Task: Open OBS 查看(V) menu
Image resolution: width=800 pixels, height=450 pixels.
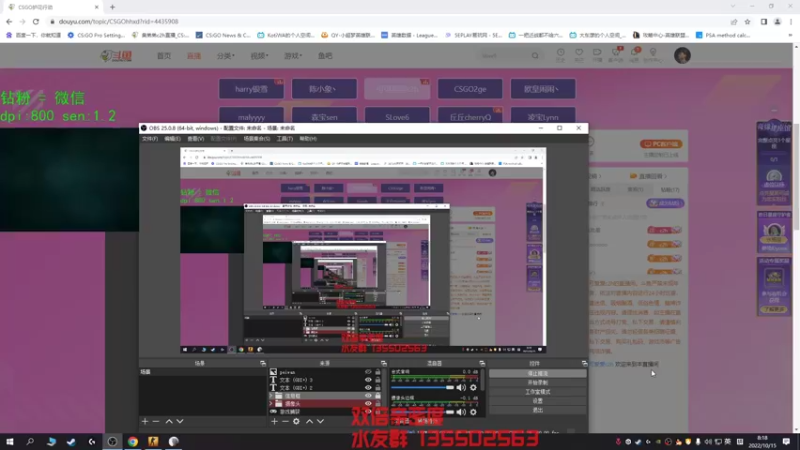Action: pos(195,139)
